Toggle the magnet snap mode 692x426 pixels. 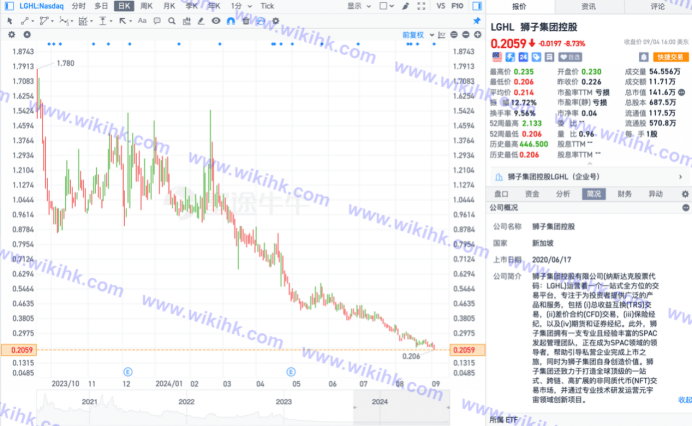coord(230,21)
